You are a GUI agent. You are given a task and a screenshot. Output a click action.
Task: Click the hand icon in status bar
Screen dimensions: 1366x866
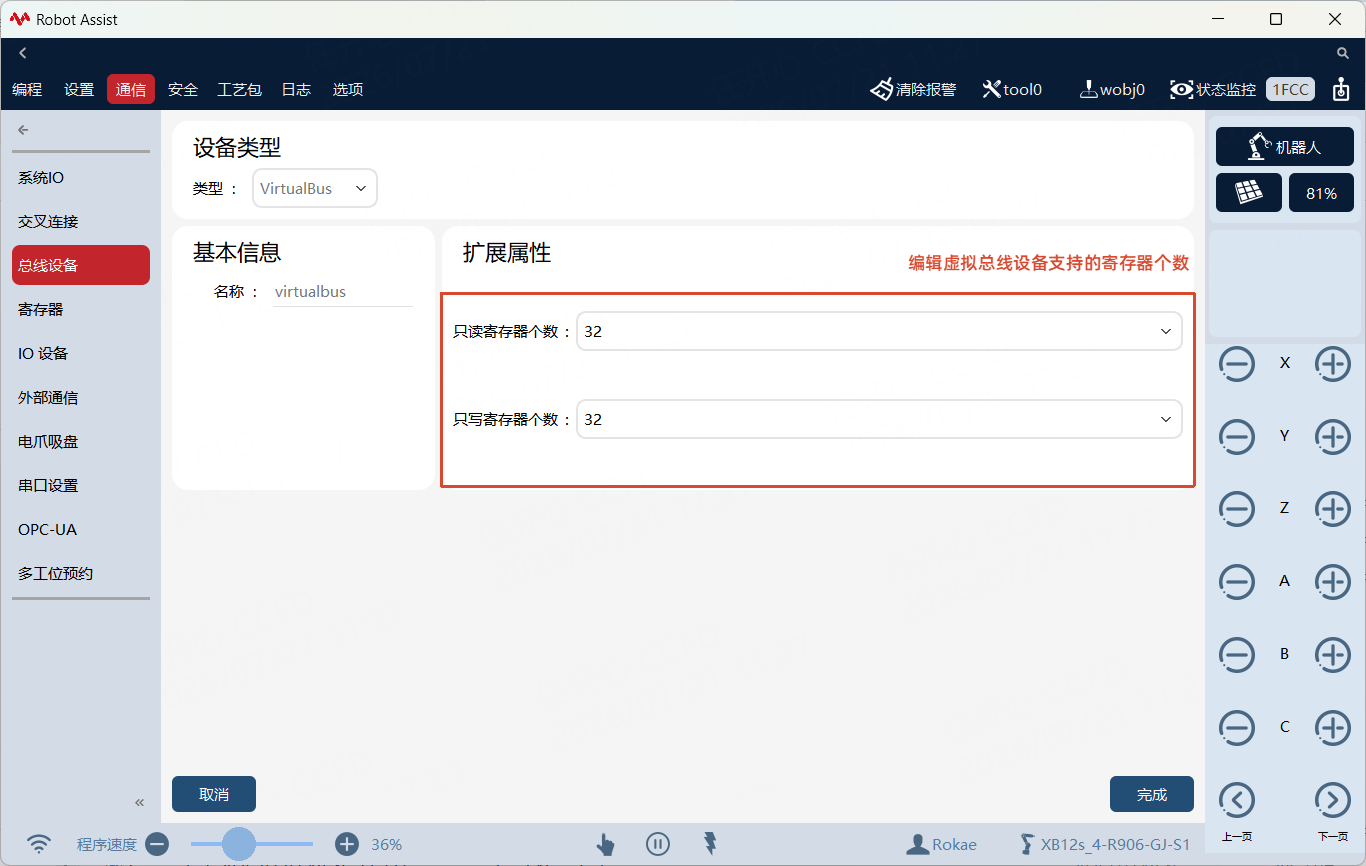click(606, 844)
